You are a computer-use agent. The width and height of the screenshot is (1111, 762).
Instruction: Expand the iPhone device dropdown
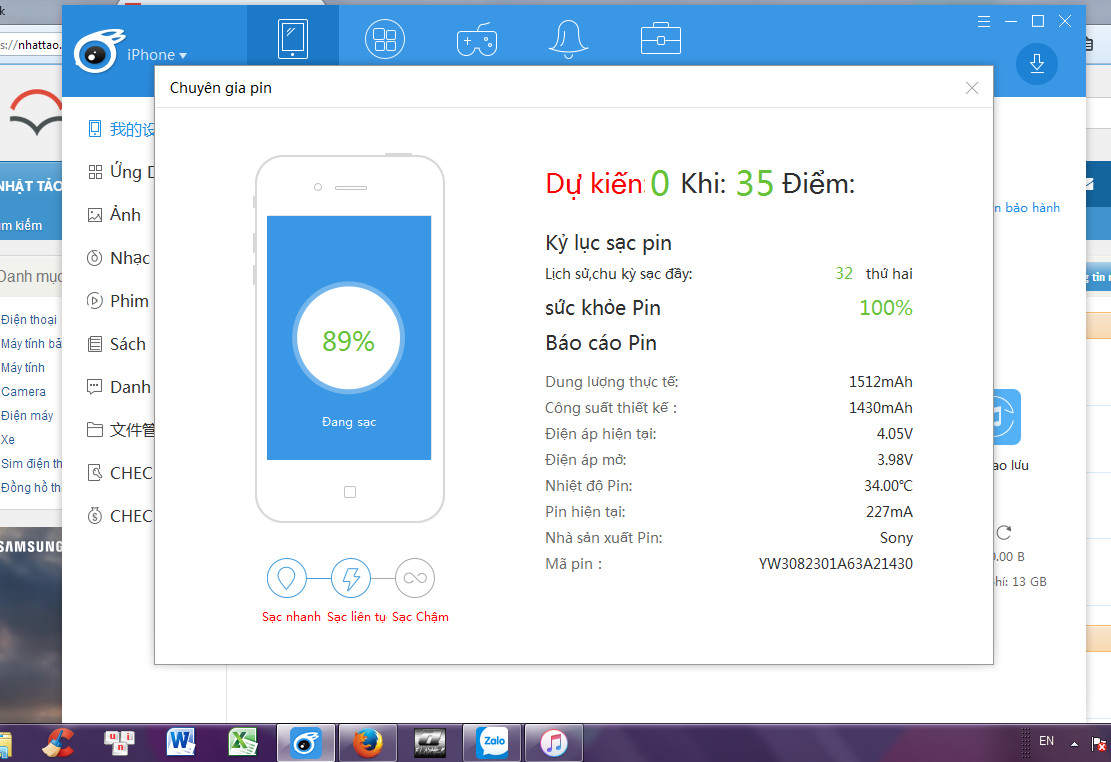[156, 55]
